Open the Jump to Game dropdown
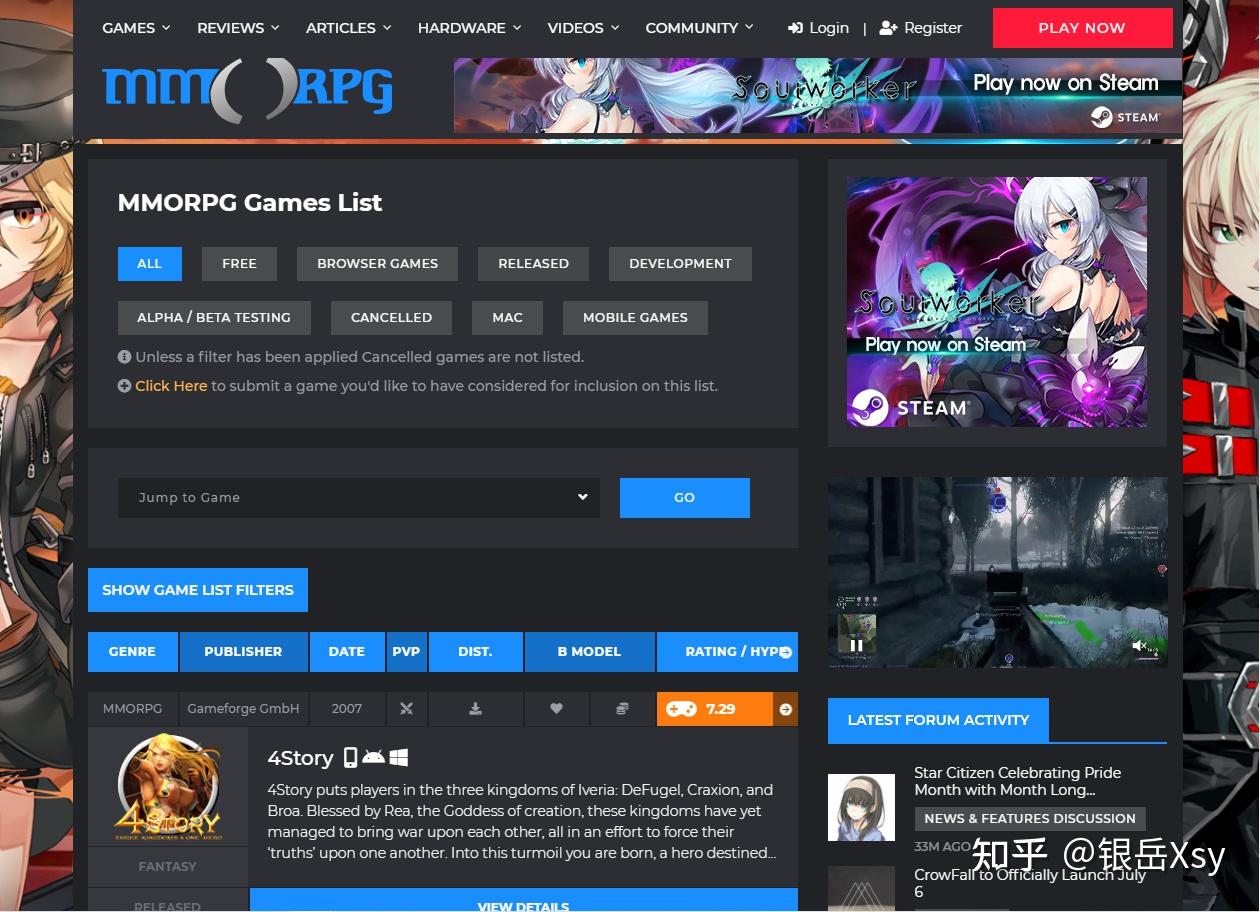The height and width of the screenshot is (912, 1260). point(358,498)
